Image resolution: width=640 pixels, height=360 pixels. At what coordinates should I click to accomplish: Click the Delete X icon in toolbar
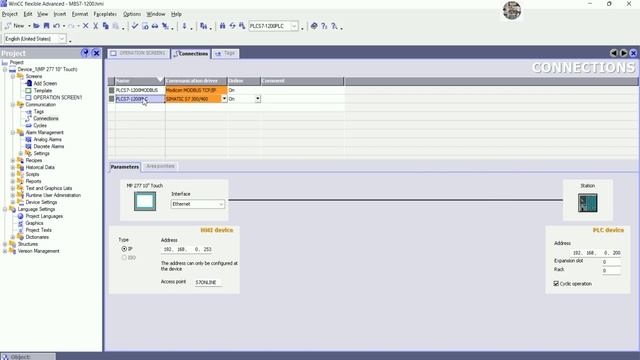click(85, 26)
